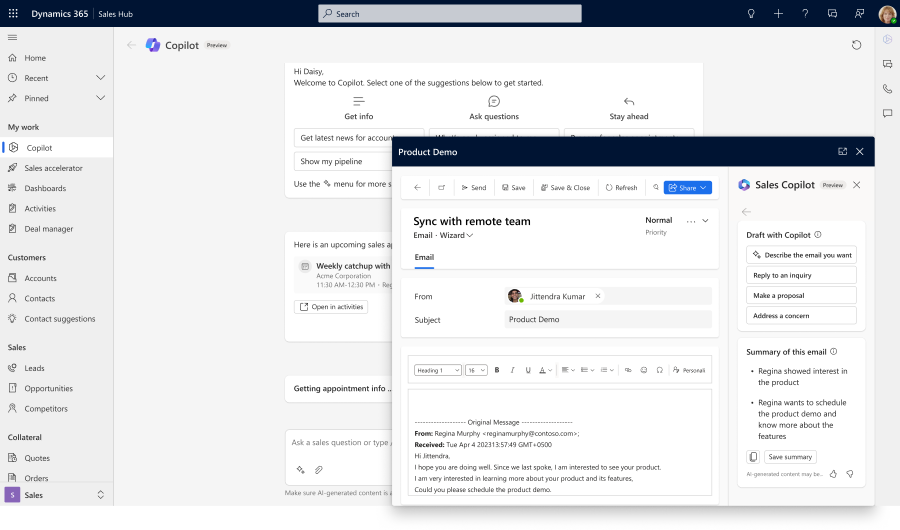This screenshot has height=530, width=900.
Task: Give thumbs up to the summary
Action: [833, 474]
